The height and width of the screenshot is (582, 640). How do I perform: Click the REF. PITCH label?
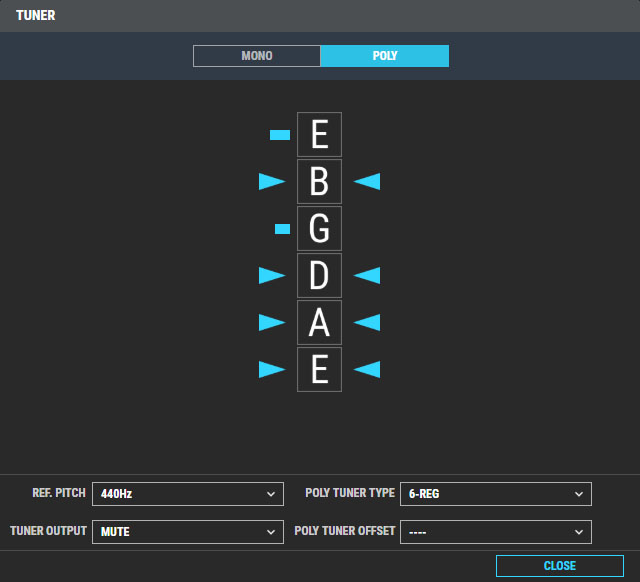pos(59,493)
